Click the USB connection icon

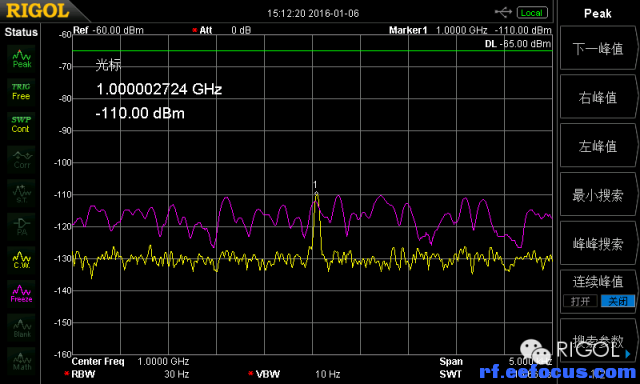pos(503,13)
